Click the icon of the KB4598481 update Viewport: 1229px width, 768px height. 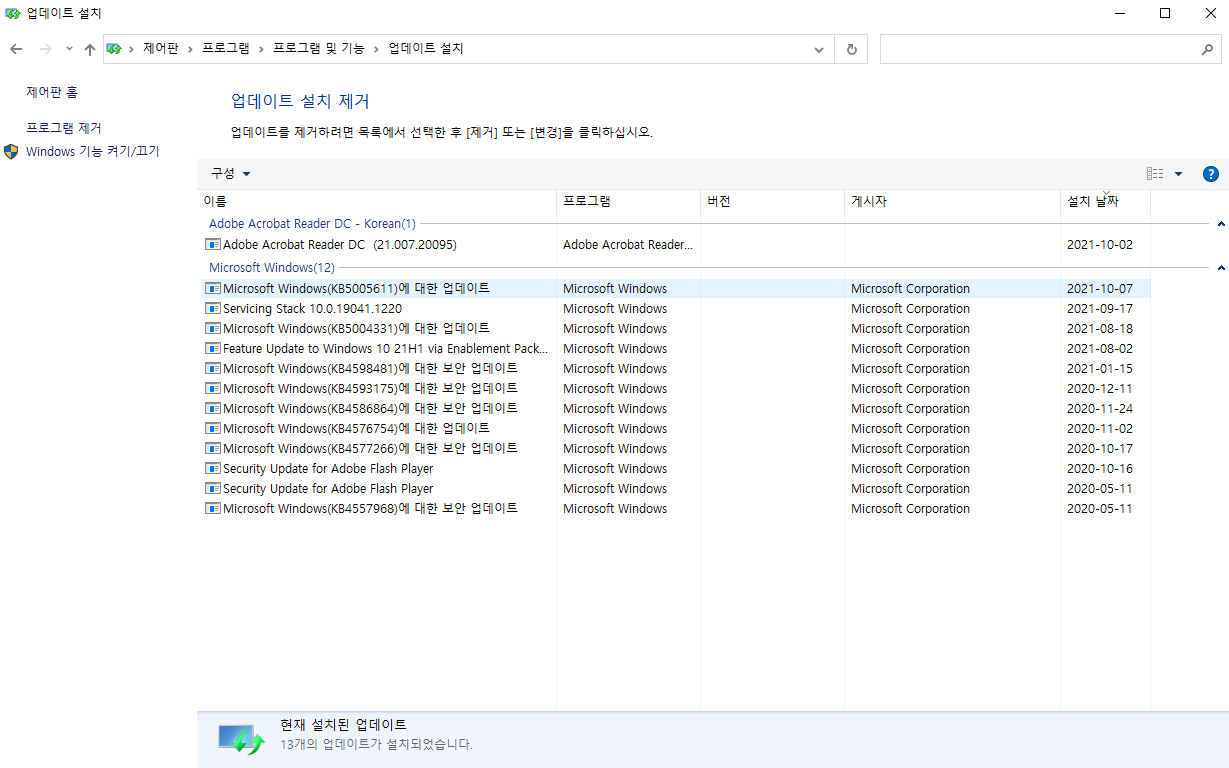tap(212, 368)
